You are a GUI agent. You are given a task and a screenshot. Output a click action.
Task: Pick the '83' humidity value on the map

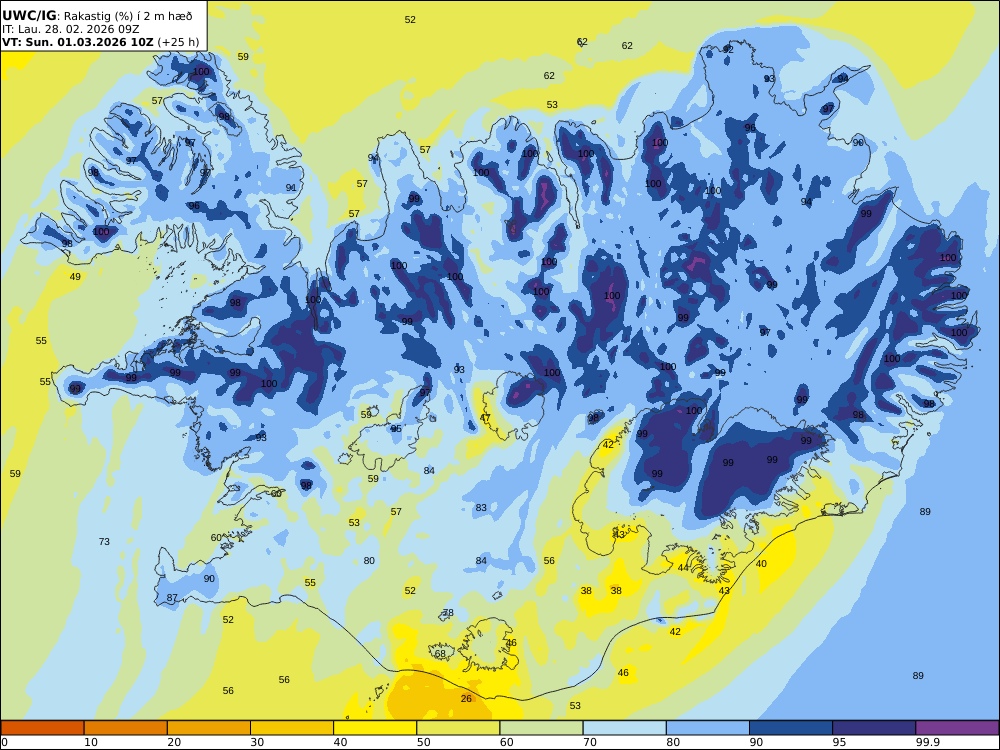pyautogui.click(x=481, y=508)
